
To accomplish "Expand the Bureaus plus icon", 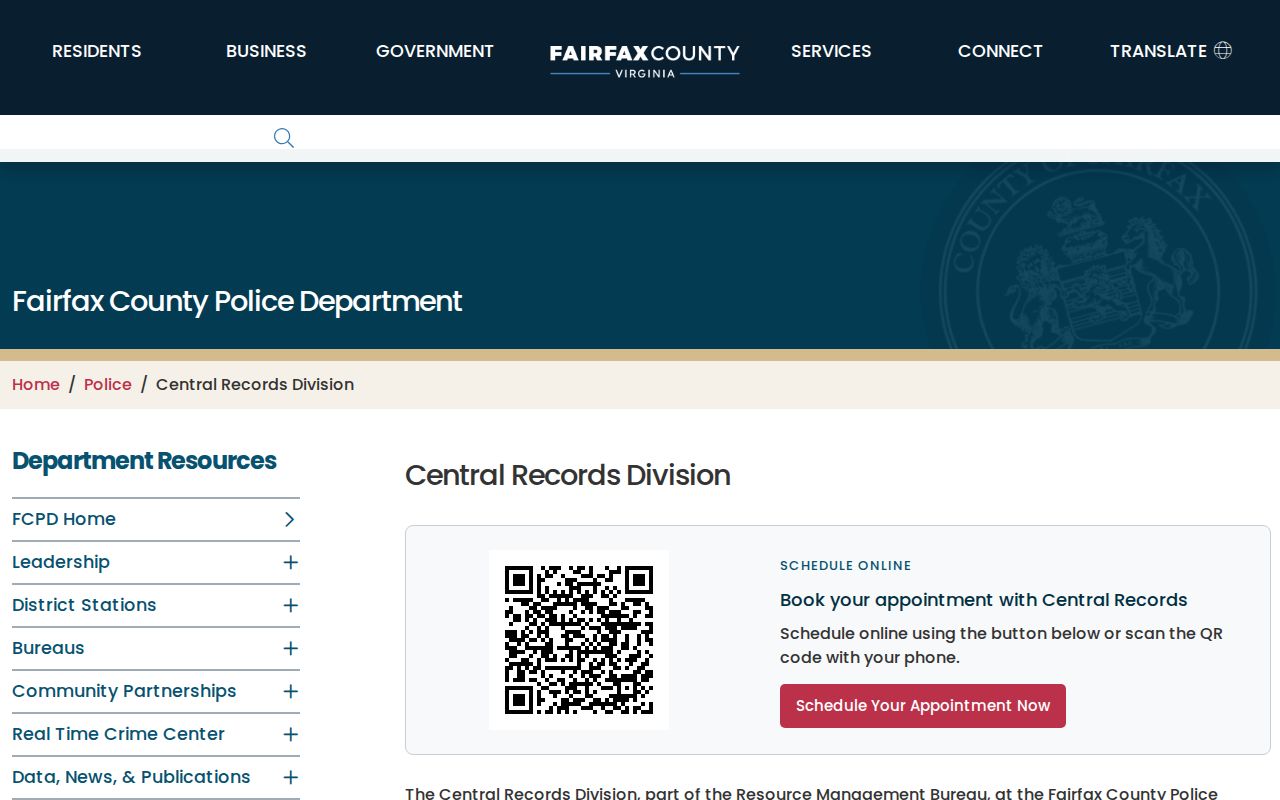I will pyautogui.click(x=290, y=648).
